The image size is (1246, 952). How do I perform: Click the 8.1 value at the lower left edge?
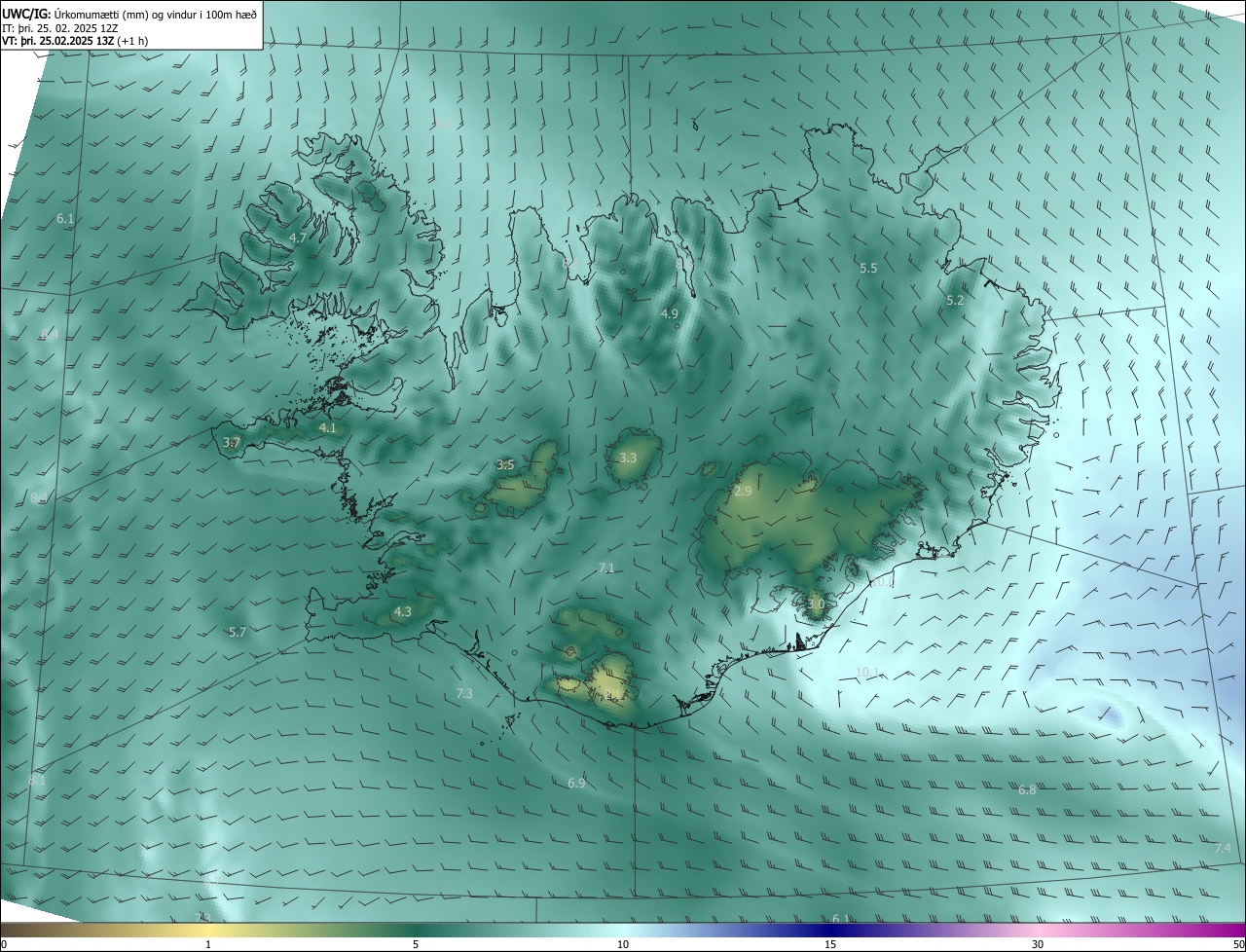[37, 780]
